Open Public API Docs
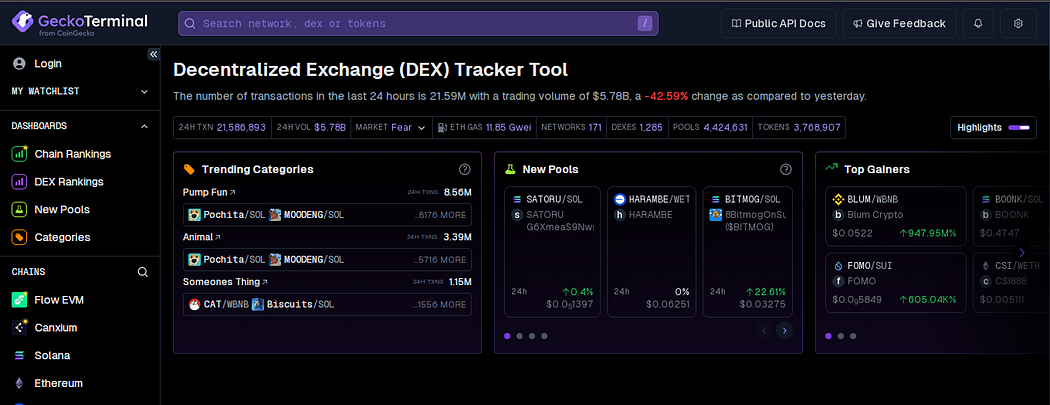This screenshot has height=405, width=1050. point(778,23)
